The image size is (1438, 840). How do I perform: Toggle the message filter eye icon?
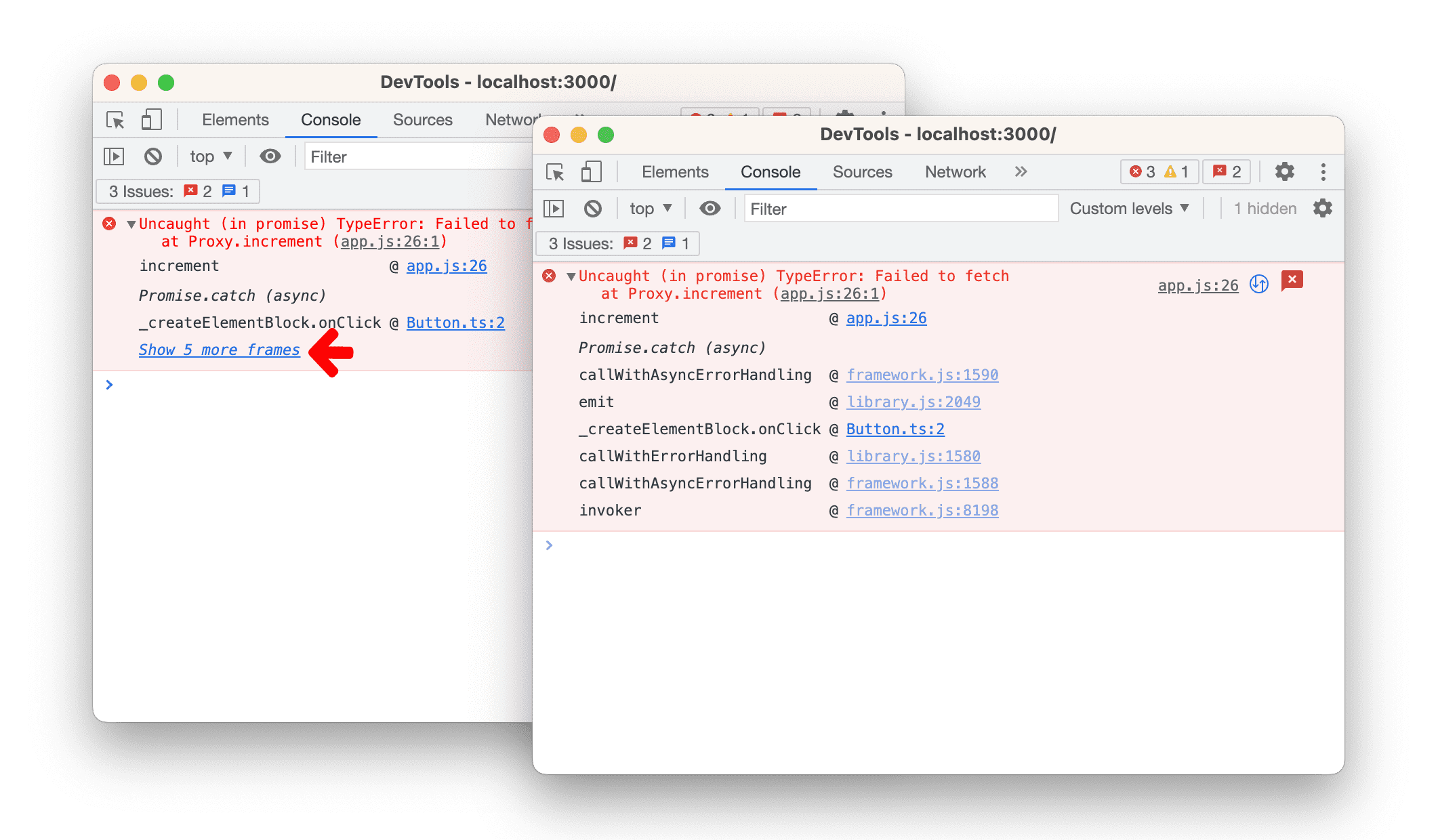click(x=711, y=208)
